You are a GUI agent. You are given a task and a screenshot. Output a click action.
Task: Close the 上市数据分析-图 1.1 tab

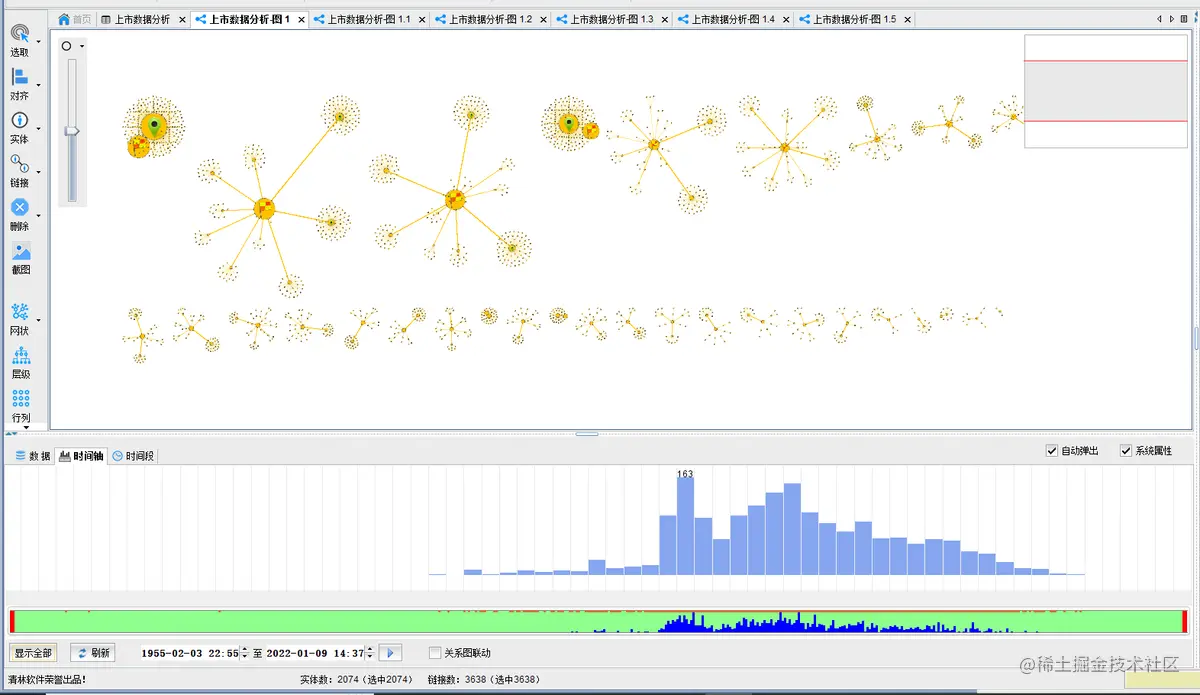pos(422,20)
